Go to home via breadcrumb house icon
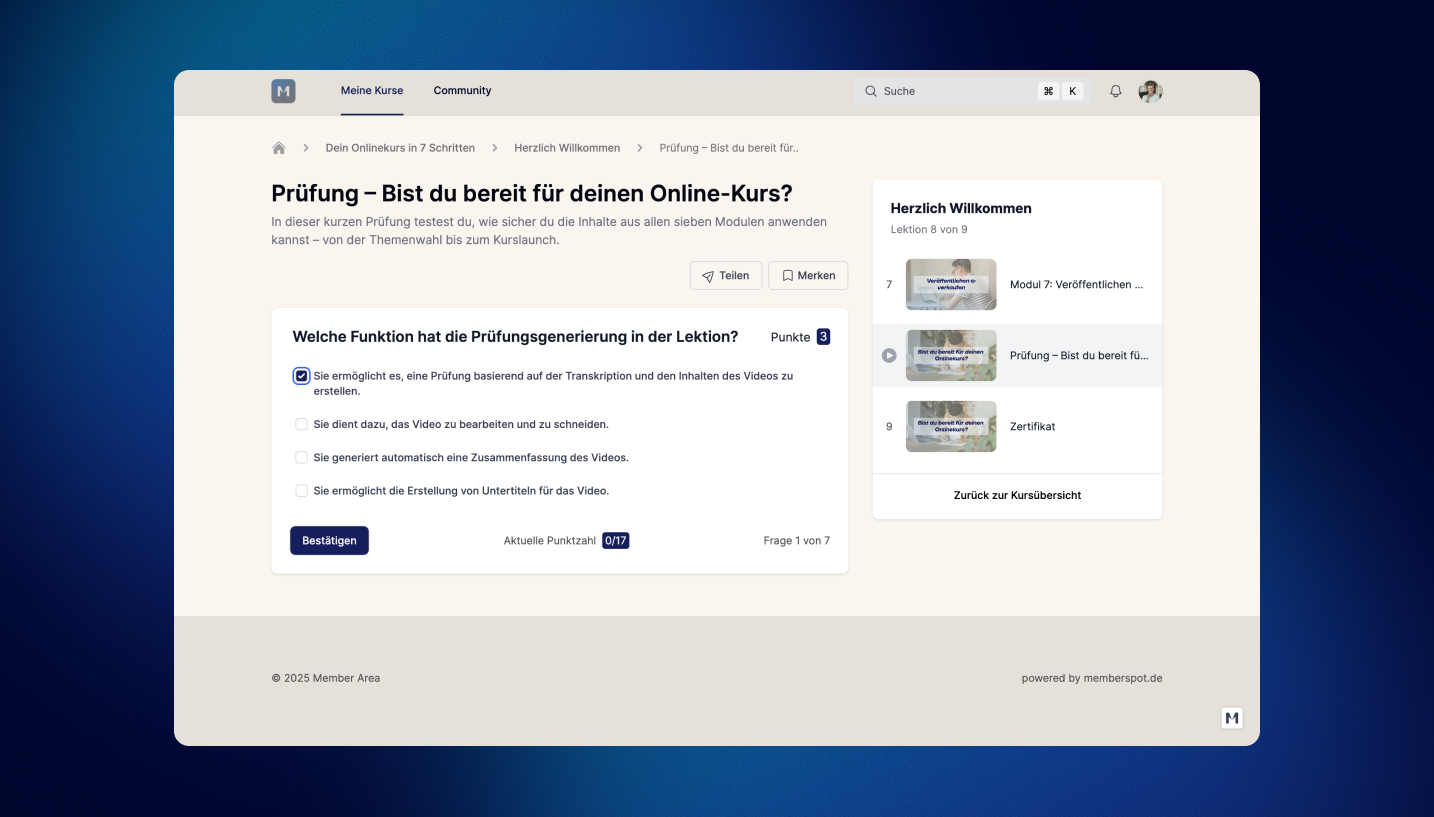 tap(279, 148)
